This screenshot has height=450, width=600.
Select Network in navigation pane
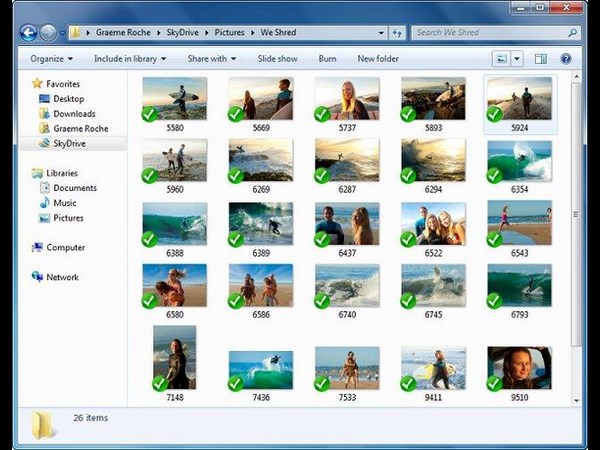click(x=61, y=277)
